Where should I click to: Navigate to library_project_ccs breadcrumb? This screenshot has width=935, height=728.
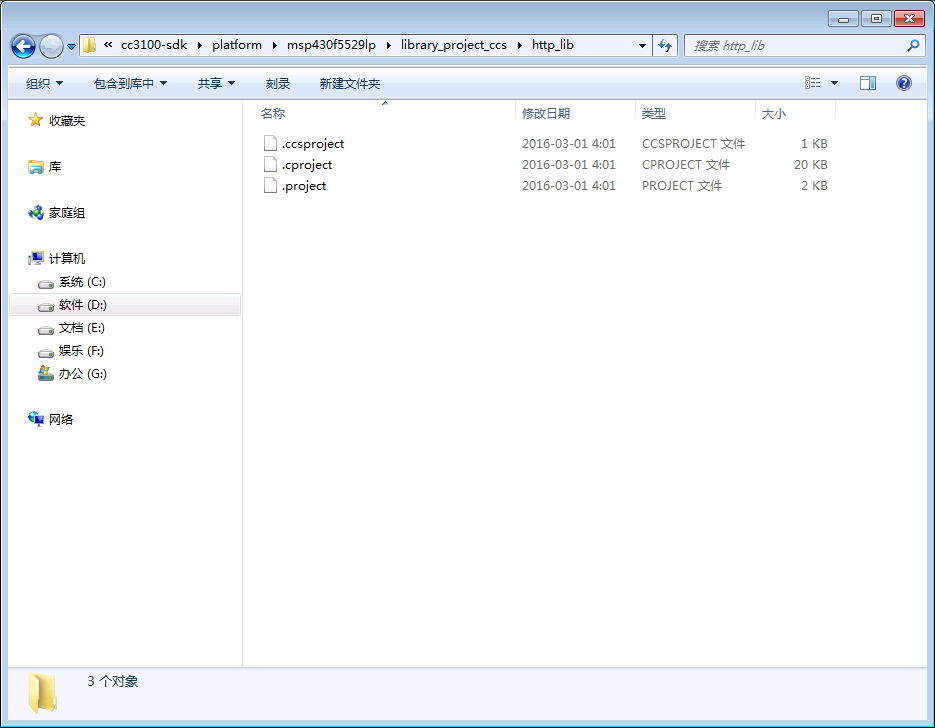coord(454,45)
